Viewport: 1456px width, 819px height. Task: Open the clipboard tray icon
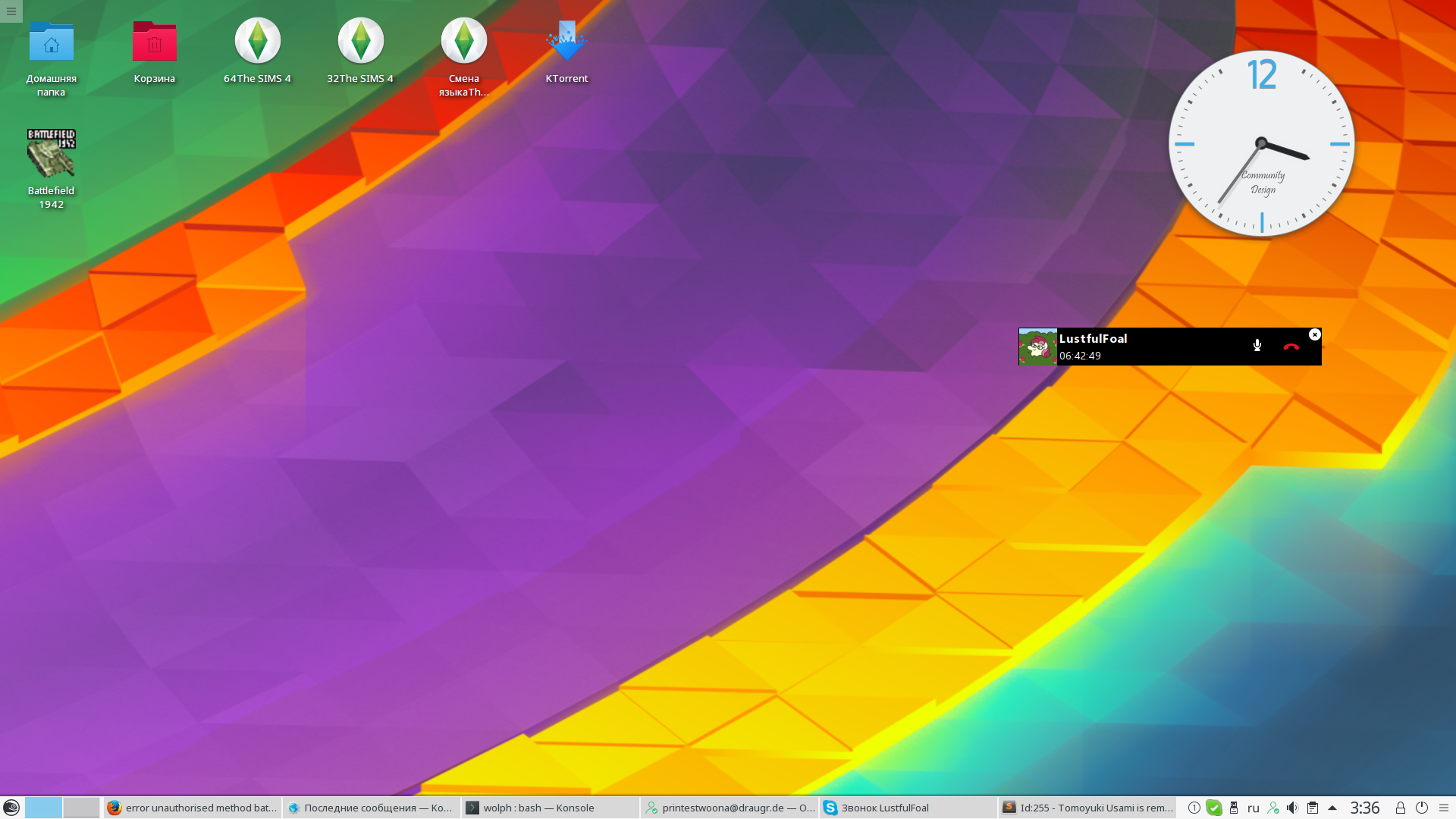1313,808
